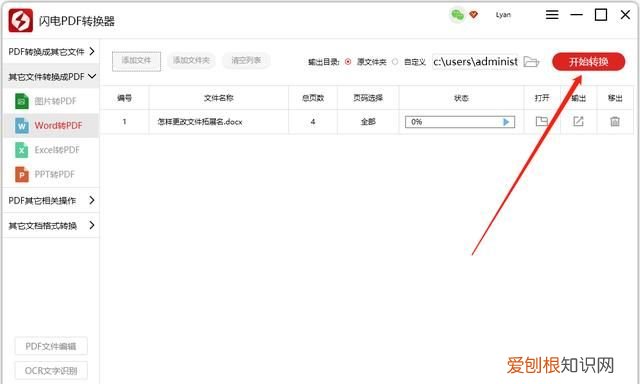Click the 页码选择 column header
Screen dimensions: 640x384
click(x=368, y=98)
